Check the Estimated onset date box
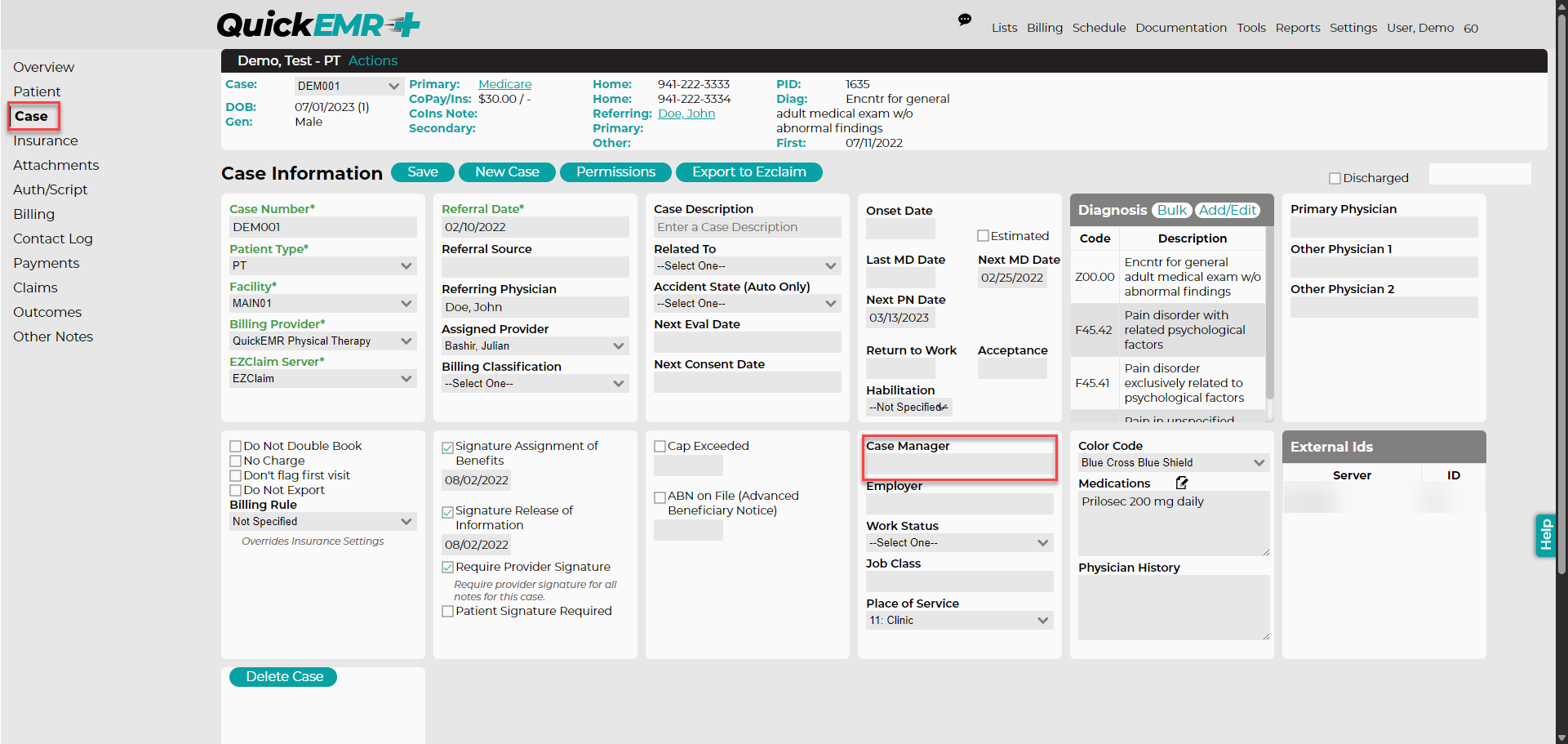The height and width of the screenshot is (744, 1568). 984,236
